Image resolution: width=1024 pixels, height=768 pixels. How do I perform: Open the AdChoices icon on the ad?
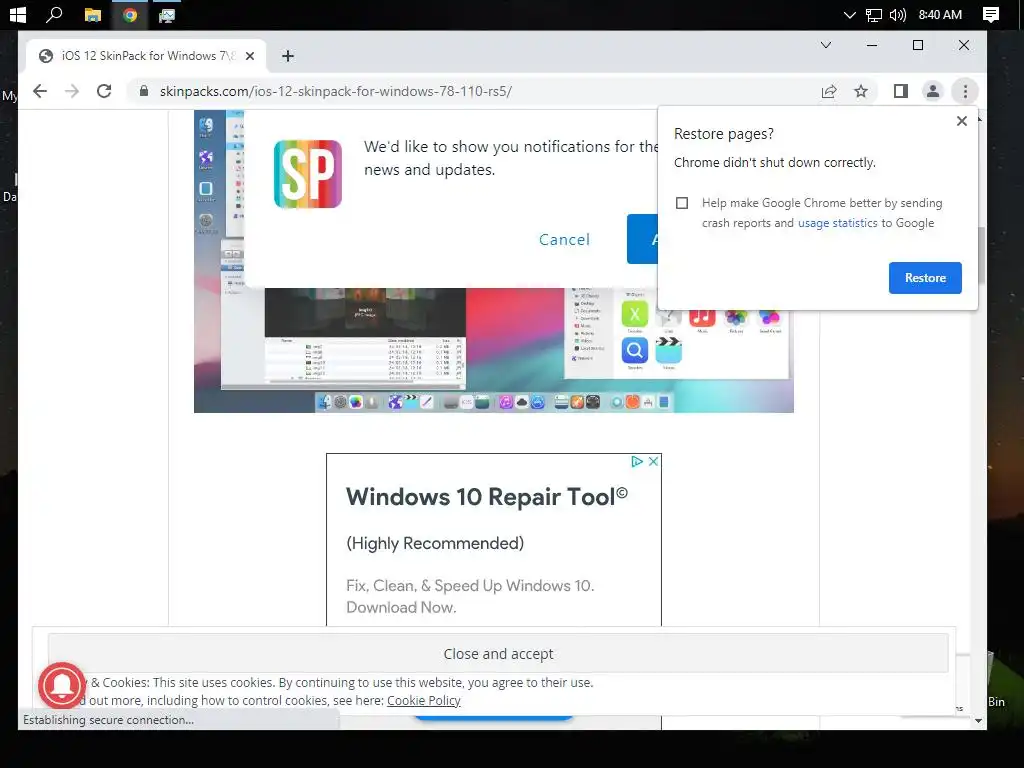click(x=637, y=461)
